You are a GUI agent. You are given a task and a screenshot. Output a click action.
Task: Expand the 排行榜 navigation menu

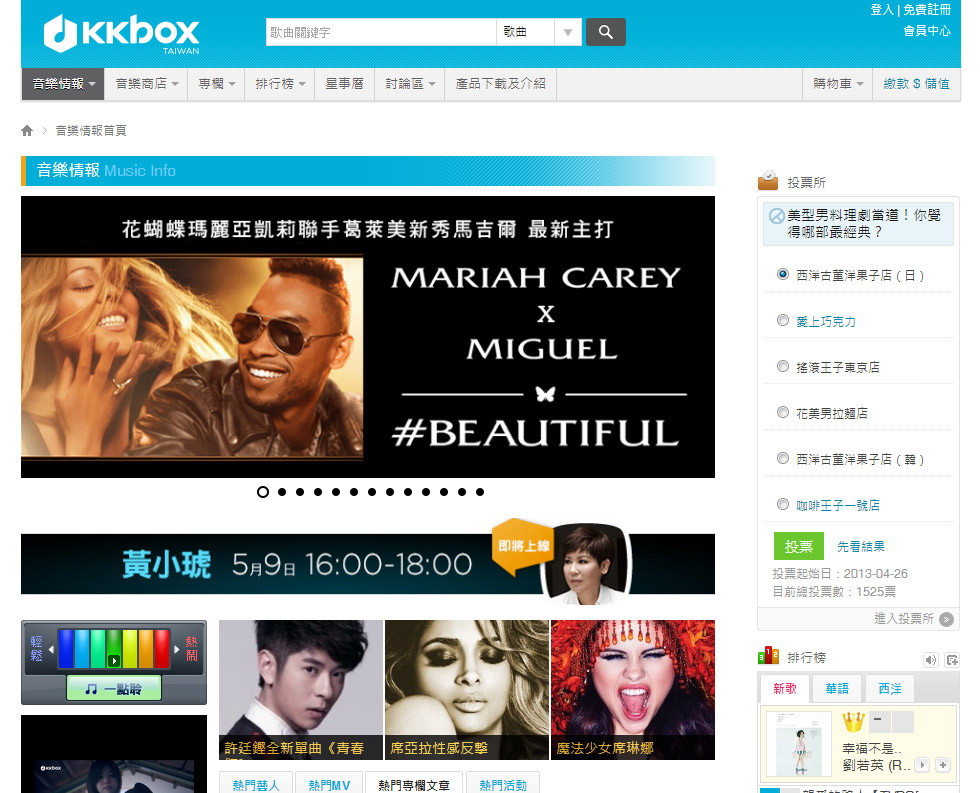point(279,84)
